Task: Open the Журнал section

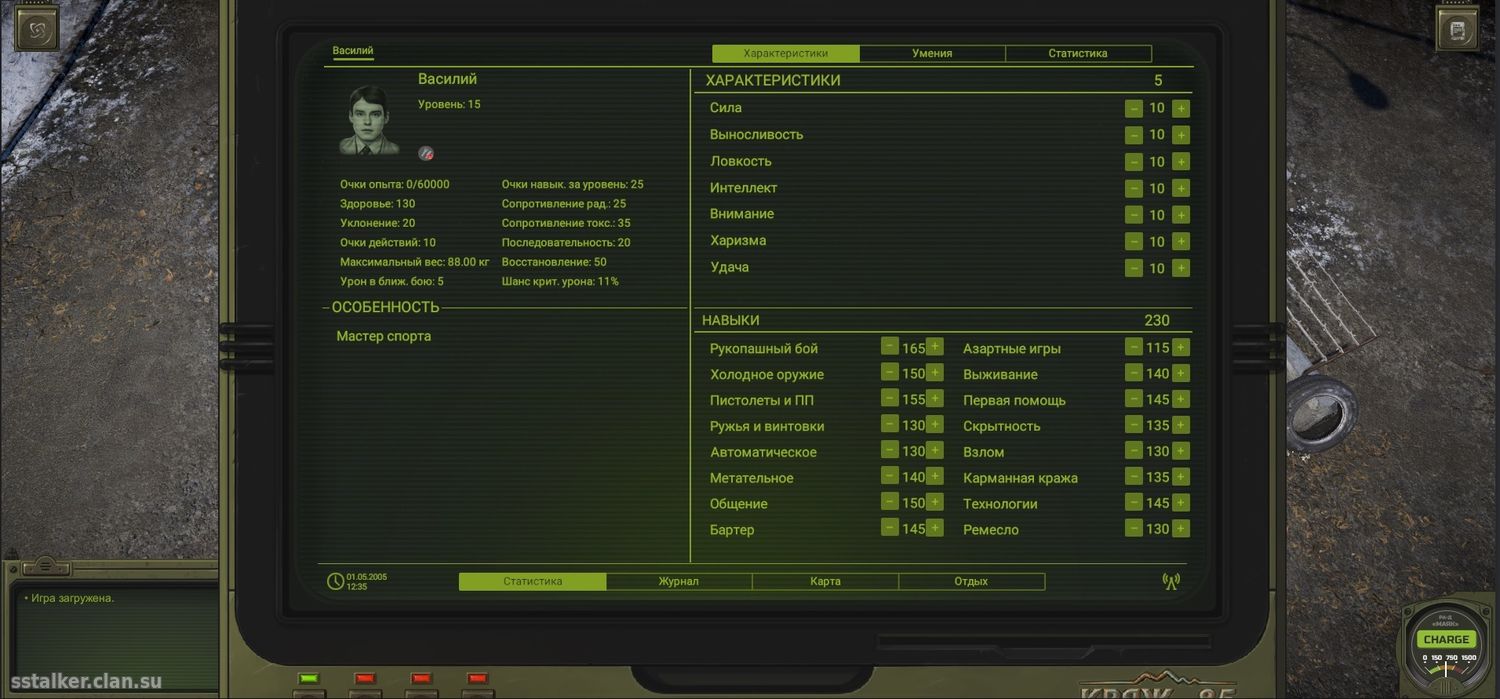Action: click(679, 582)
